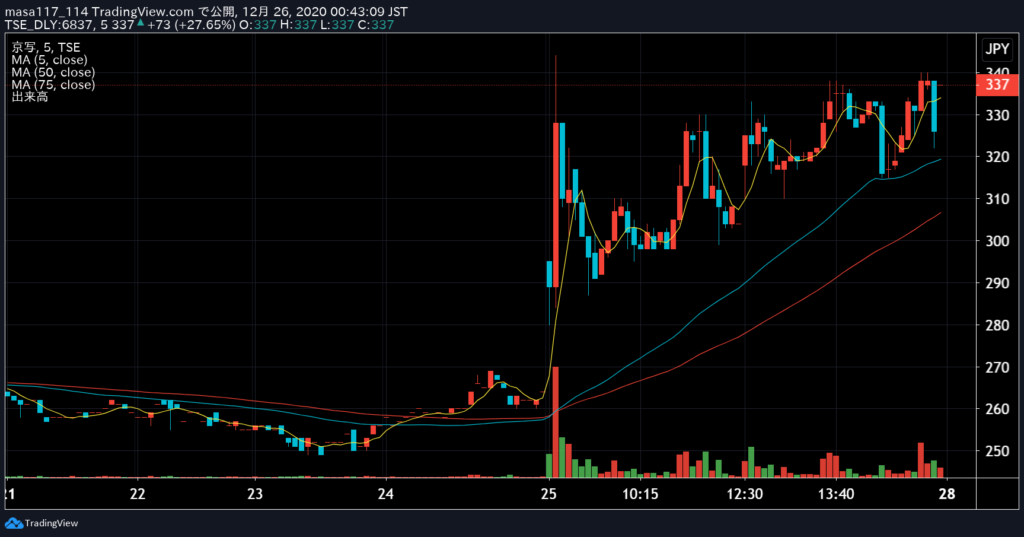This screenshot has width=1024, height=537.
Task: Select the JPY currency button
Action: coord(997,49)
